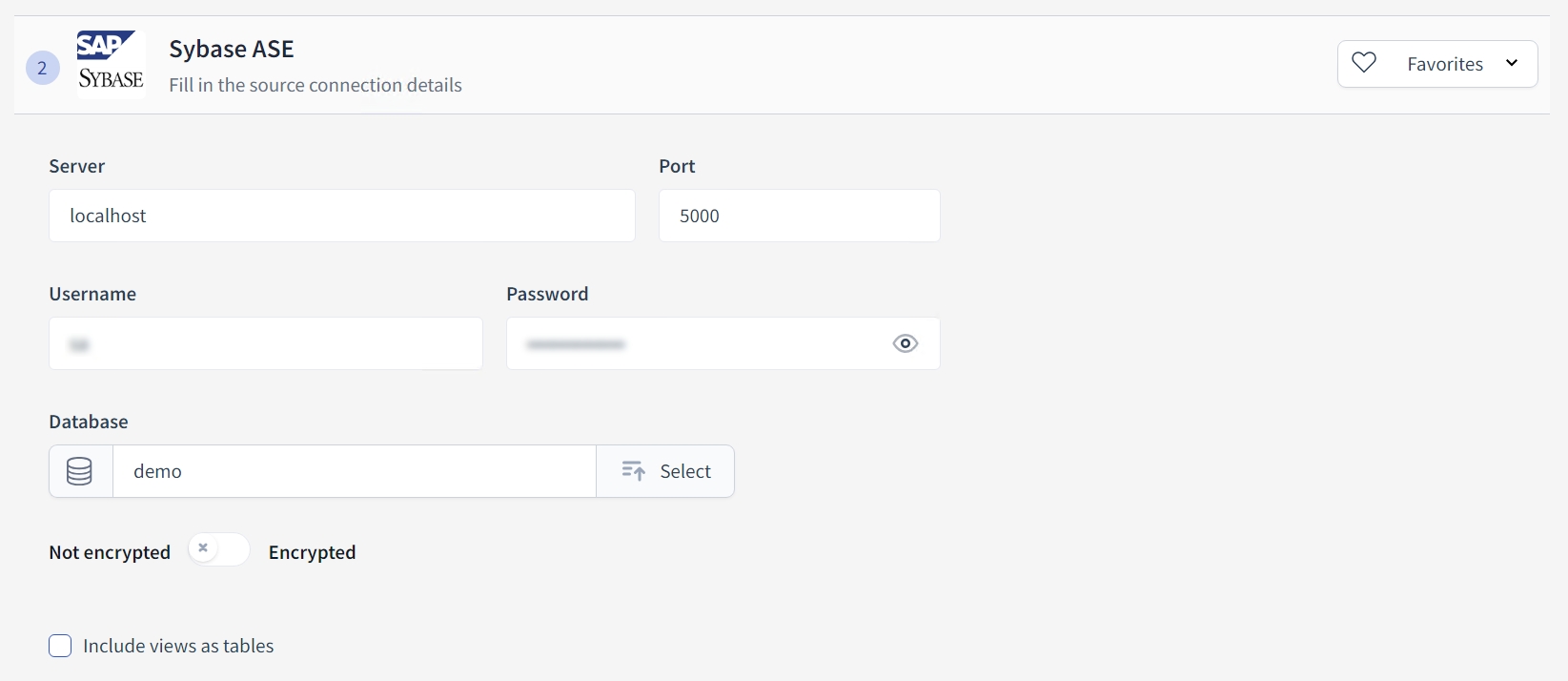Click the database cylinder icon
The width and height of the screenshot is (1568, 681).
click(x=80, y=471)
